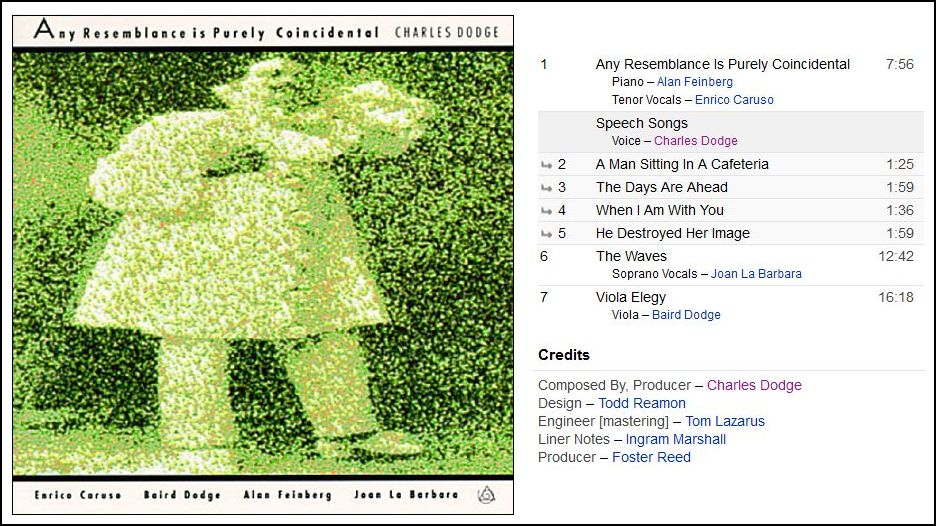Select the 'Speech Songs' heading row
This screenshot has width=936, height=526.
(731, 132)
